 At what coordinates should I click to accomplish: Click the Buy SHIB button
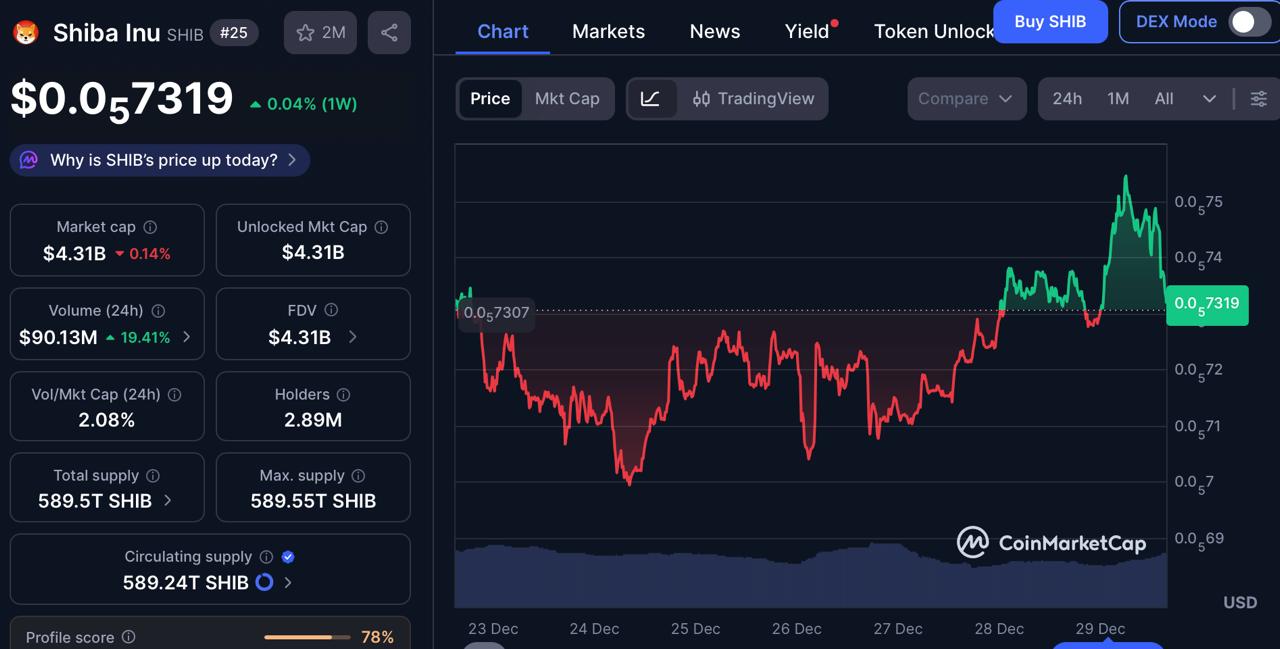[1050, 21]
